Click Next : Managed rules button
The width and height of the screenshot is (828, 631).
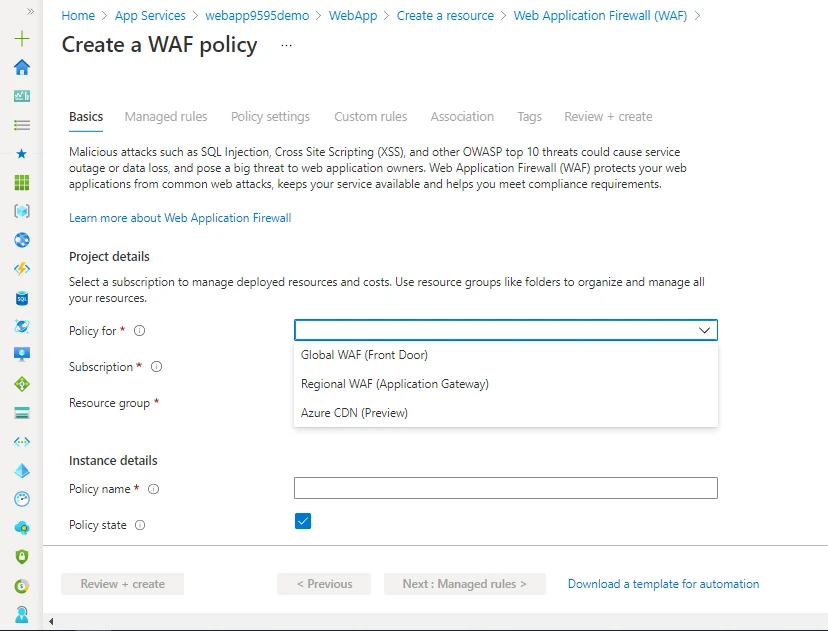click(x=464, y=584)
